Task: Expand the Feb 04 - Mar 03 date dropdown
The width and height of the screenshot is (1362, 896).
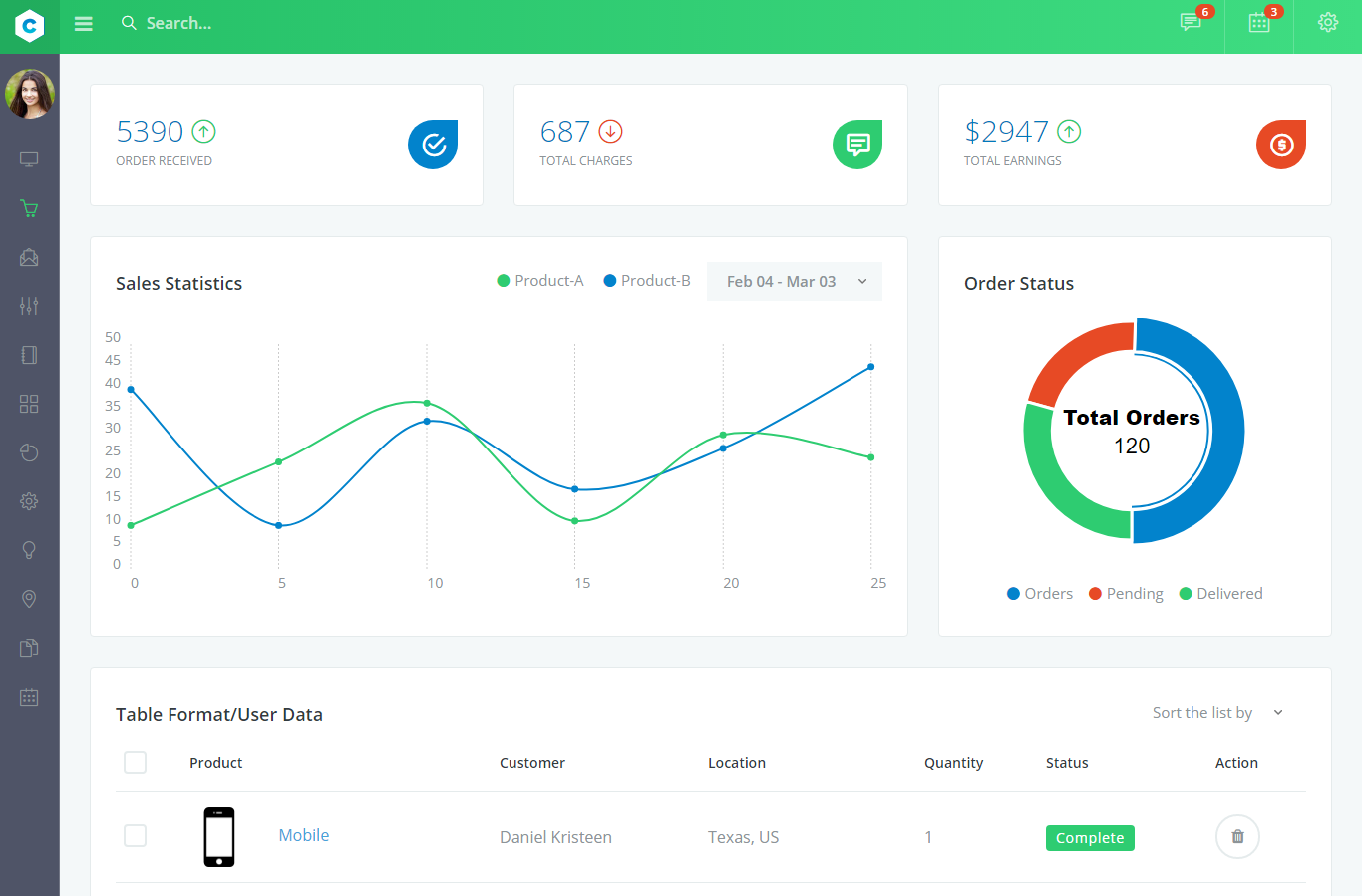Action: coord(794,282)
